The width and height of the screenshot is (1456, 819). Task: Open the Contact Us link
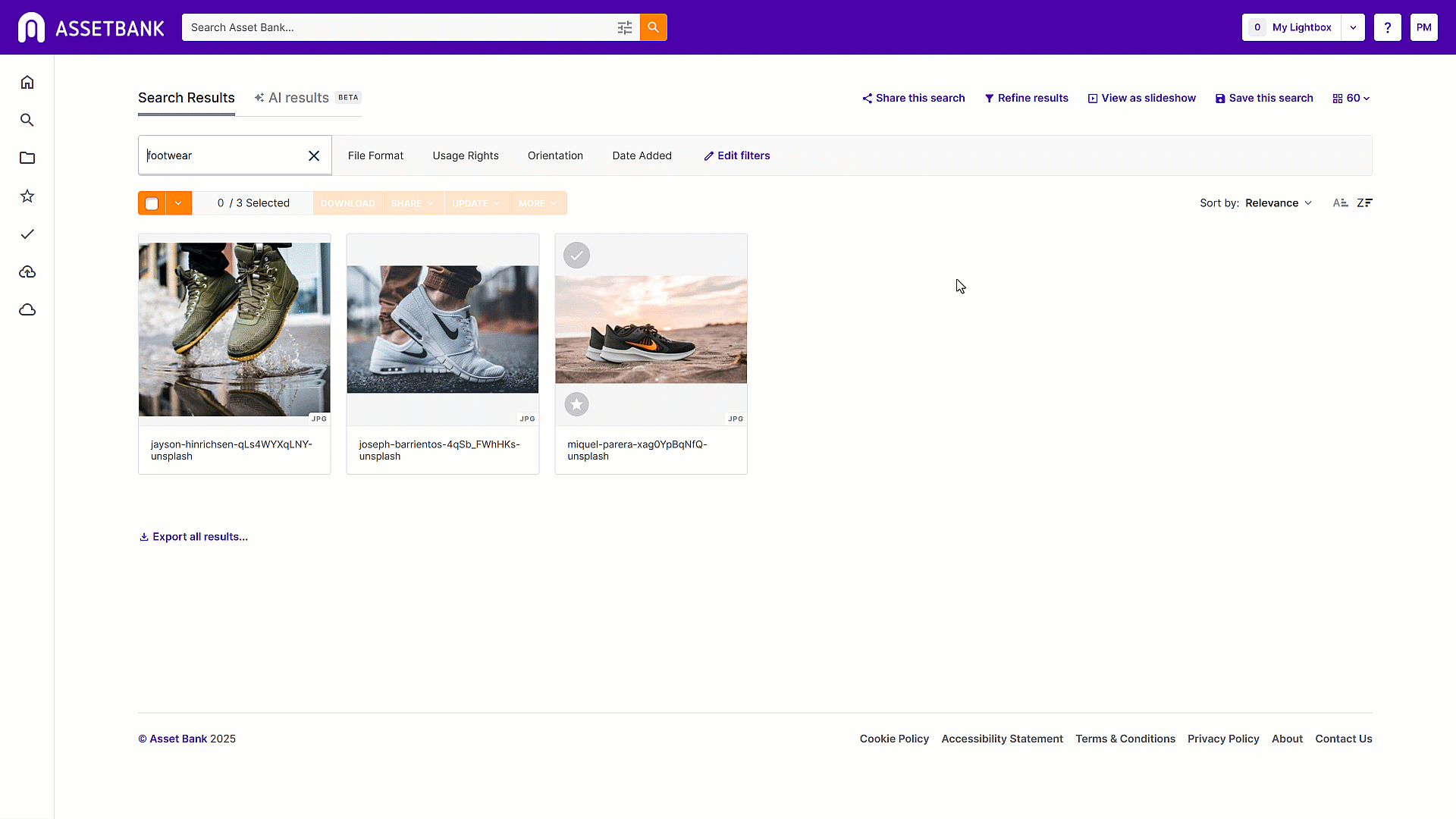coord(1343,739)
